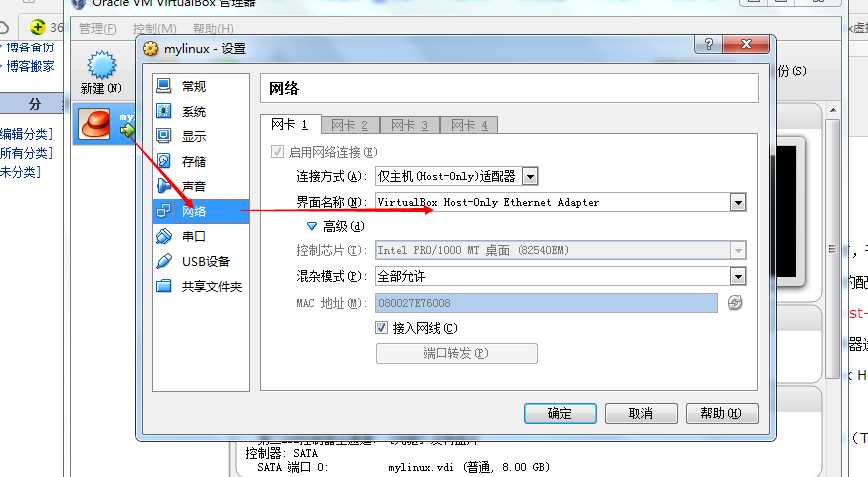
Task: Click the 未分类 link
Action: (20, 172)
